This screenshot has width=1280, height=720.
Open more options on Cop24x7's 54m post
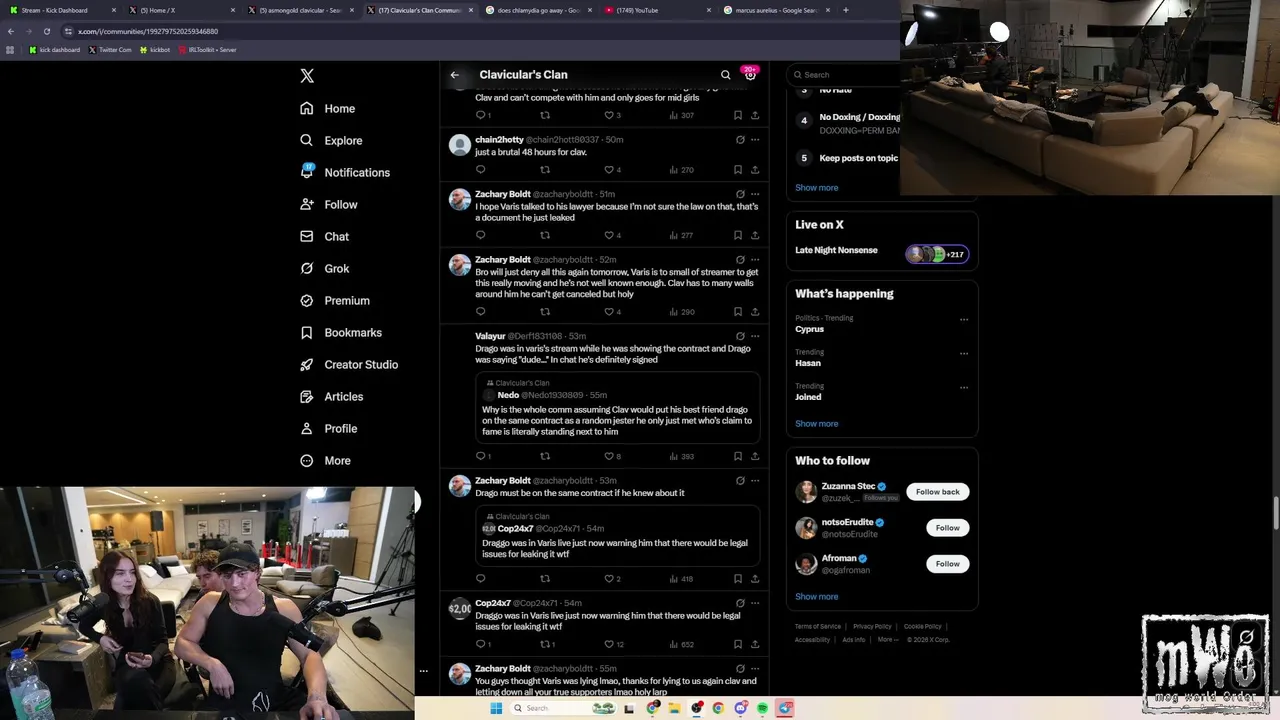755,603
